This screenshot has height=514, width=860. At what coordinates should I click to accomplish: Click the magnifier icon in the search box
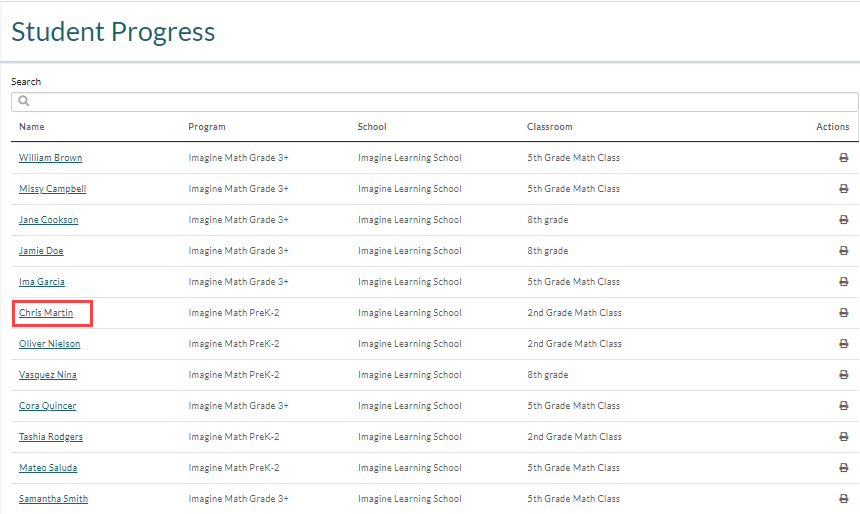tap(24, 101)
